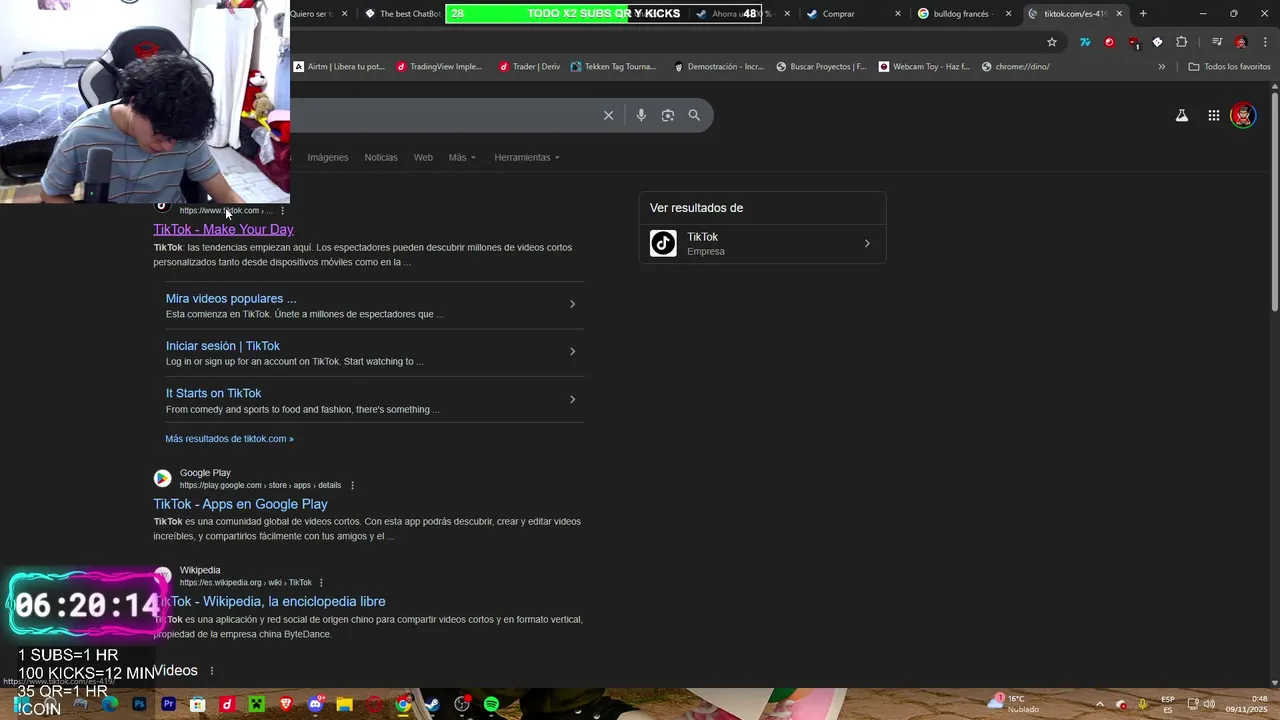Switch ESP keyboard language indicator
Image resolution: width=1280 pixels, height=720 pixels.
point(1168,705)
